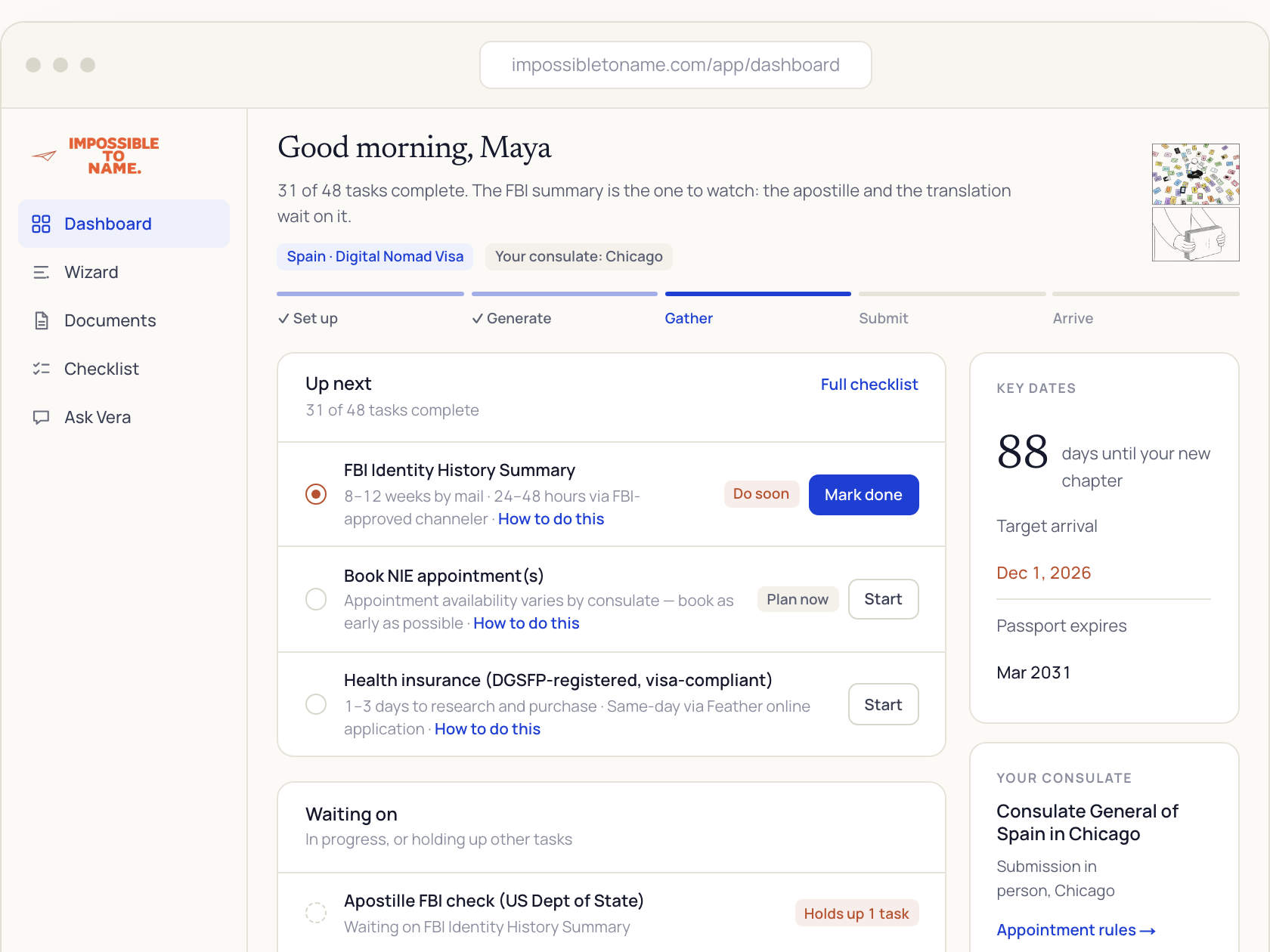Open How to do this for FBI summary
The image size is (1270, 952).
pos(551,519)
